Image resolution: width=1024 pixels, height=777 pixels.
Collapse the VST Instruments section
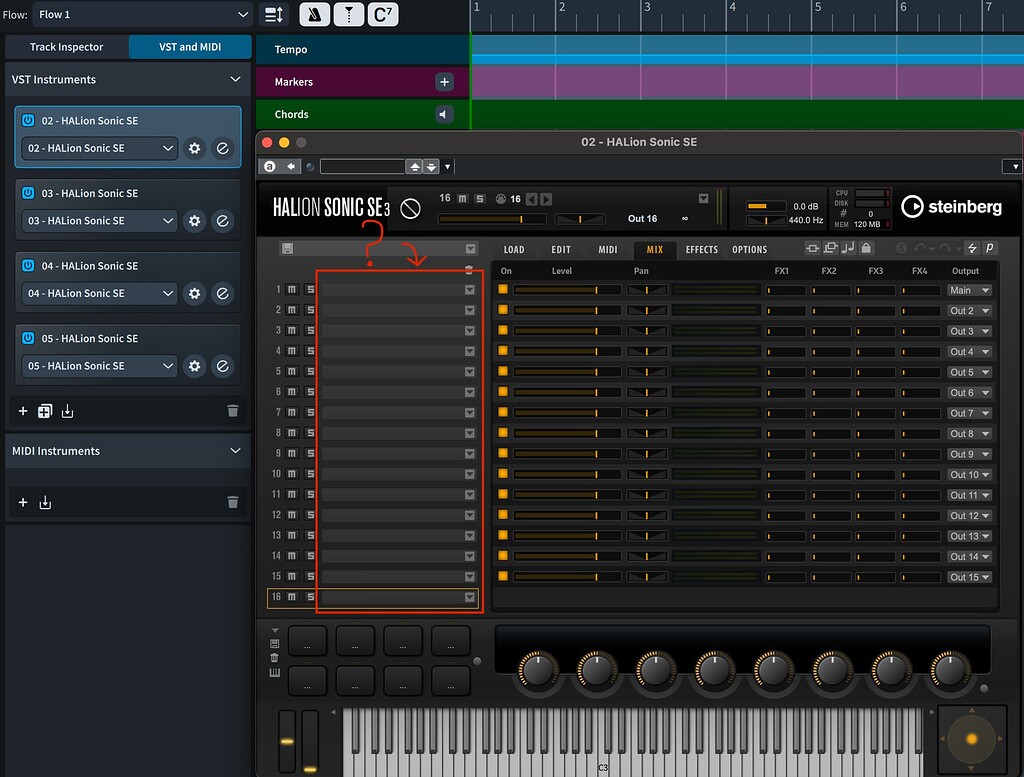[x=236, y=79]
